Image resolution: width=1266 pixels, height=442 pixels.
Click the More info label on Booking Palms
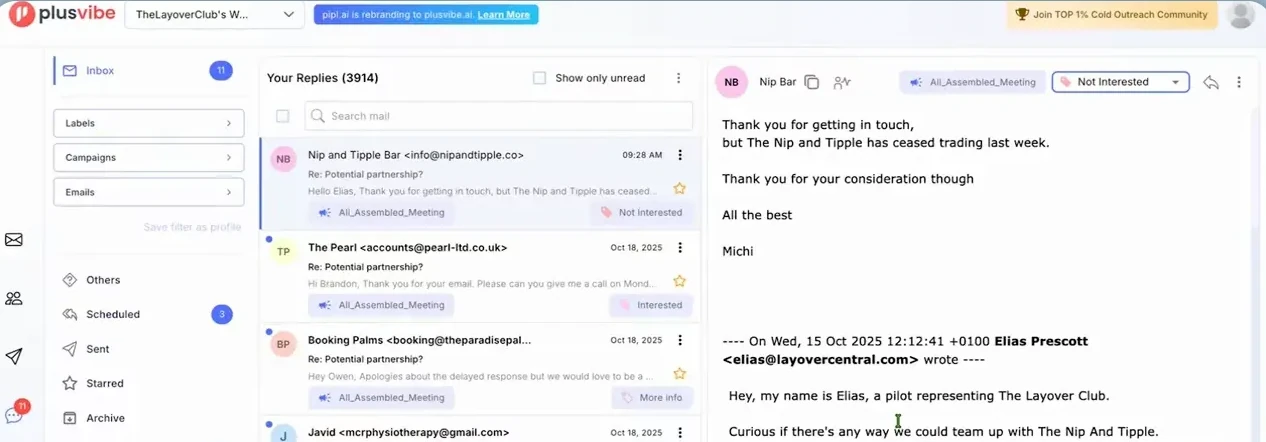(652, 397)
